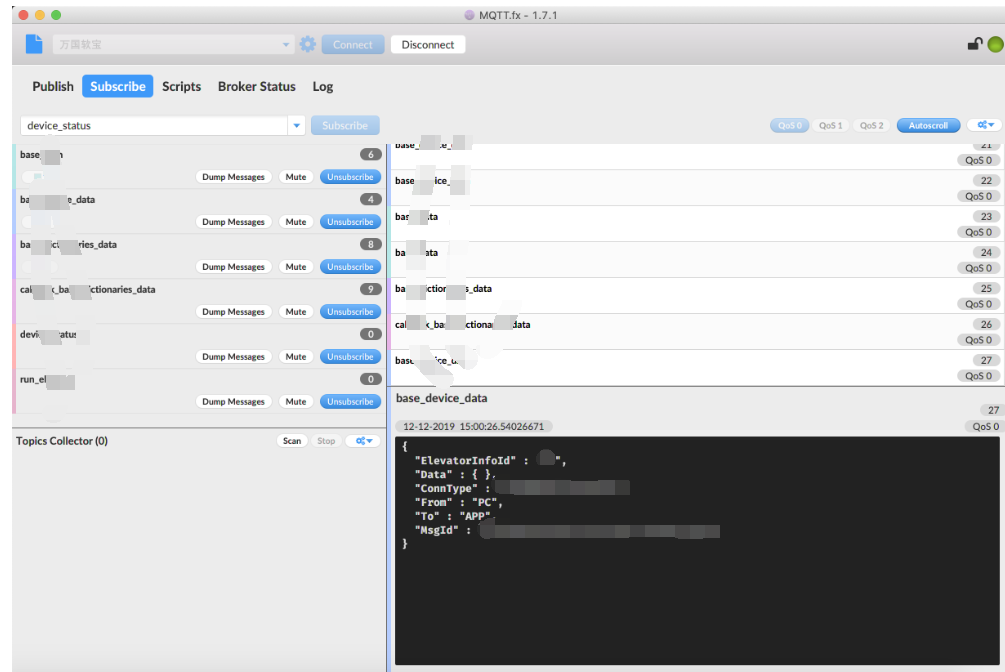This screenshot has width=1005, height=672.
Task: Select QoS 0 option
Action: click(790, 125)
